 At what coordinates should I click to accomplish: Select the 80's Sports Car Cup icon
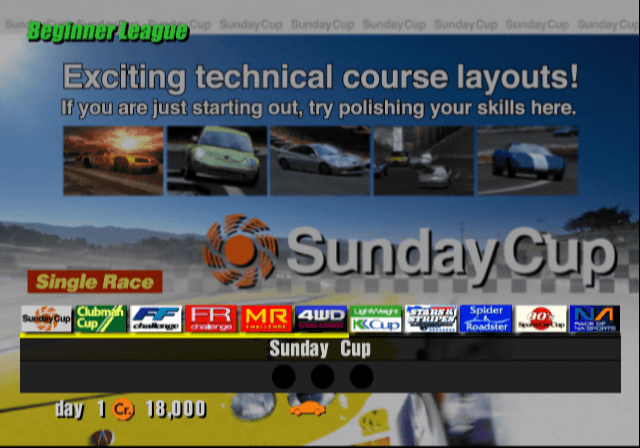coord(541,319)
